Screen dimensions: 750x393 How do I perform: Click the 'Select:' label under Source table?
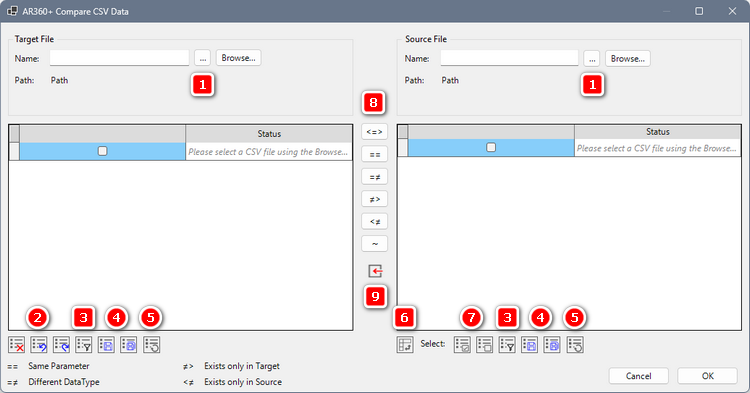click(433, 344)
